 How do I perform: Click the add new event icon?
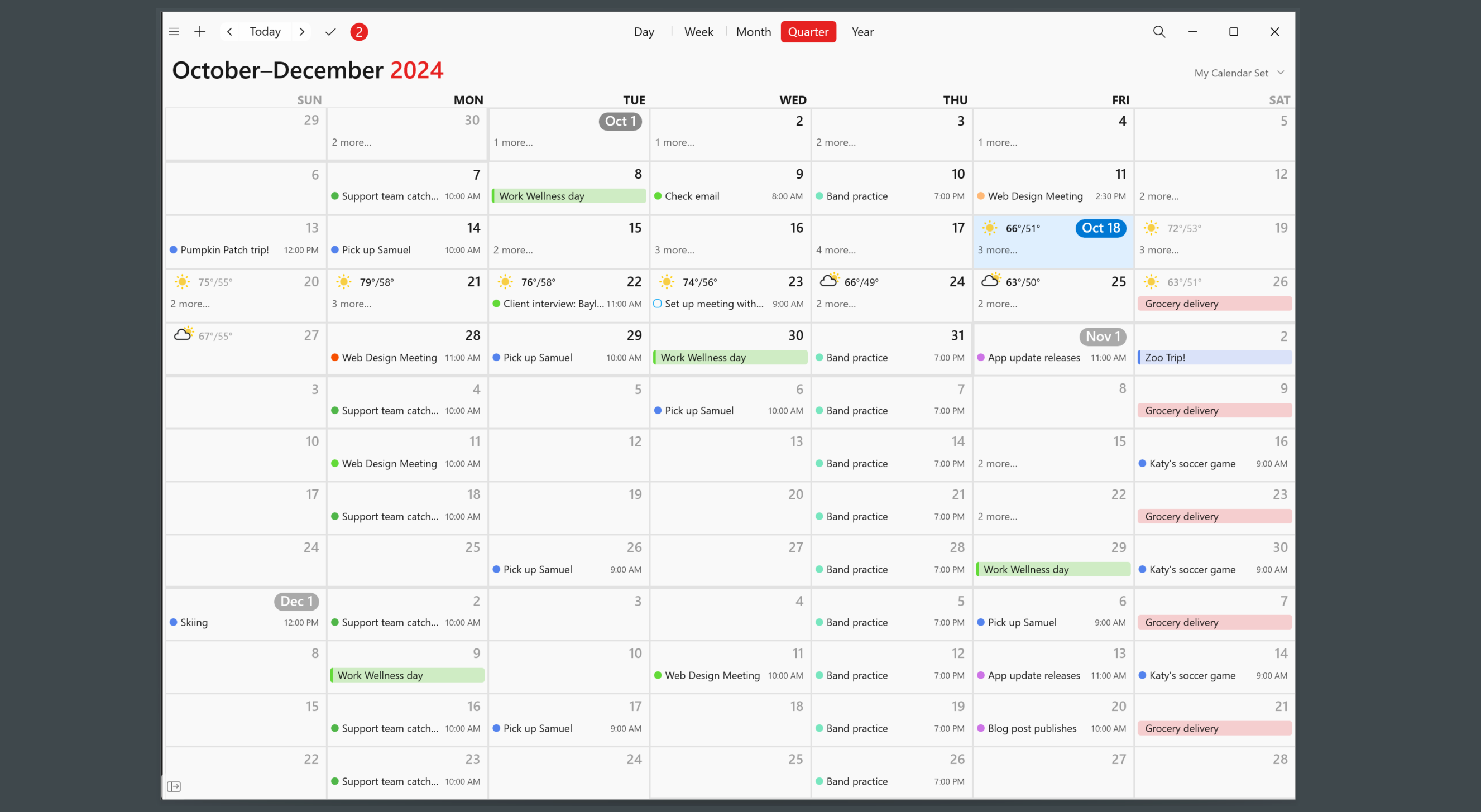click(x=200, y=31)
